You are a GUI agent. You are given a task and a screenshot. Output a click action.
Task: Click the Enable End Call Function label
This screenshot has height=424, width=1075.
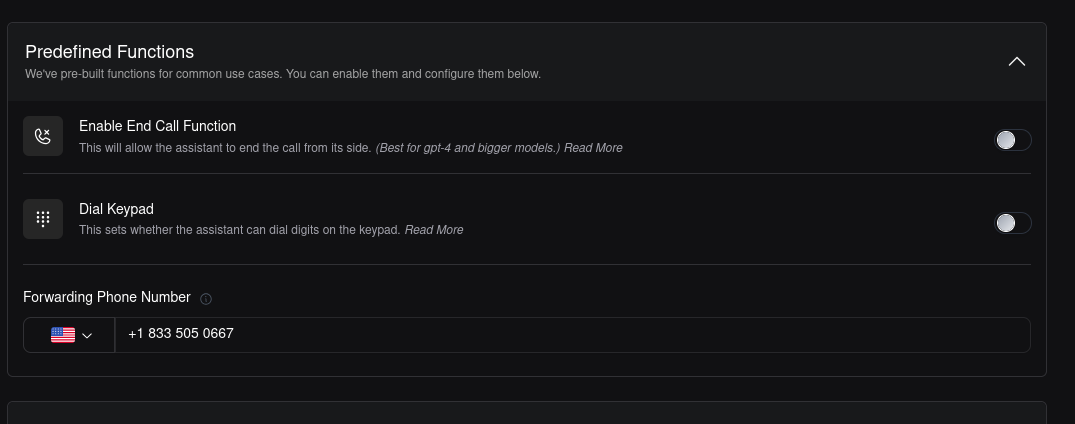click(x=157, y=126)
